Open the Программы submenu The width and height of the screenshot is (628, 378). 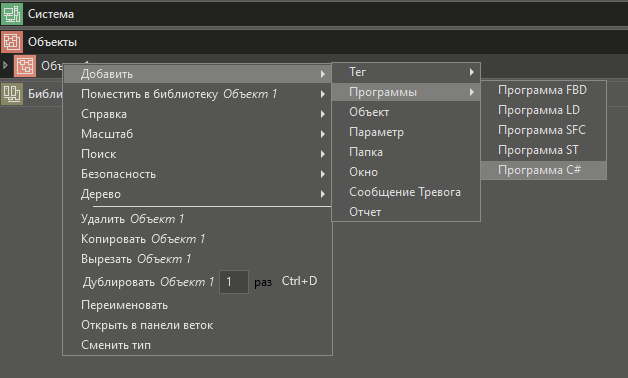click(x=406, y=92)
